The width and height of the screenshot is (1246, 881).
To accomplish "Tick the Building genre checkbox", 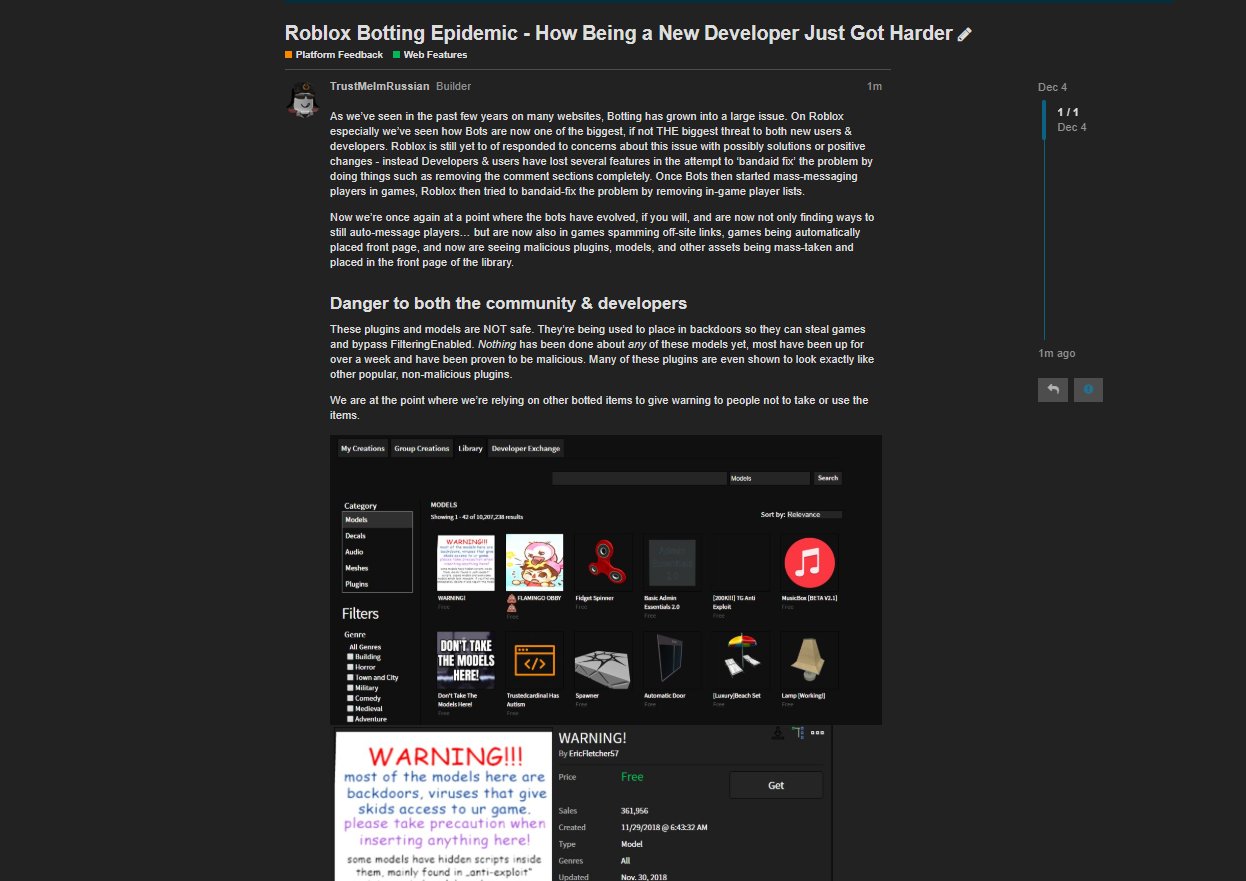I will coord(350,657).
